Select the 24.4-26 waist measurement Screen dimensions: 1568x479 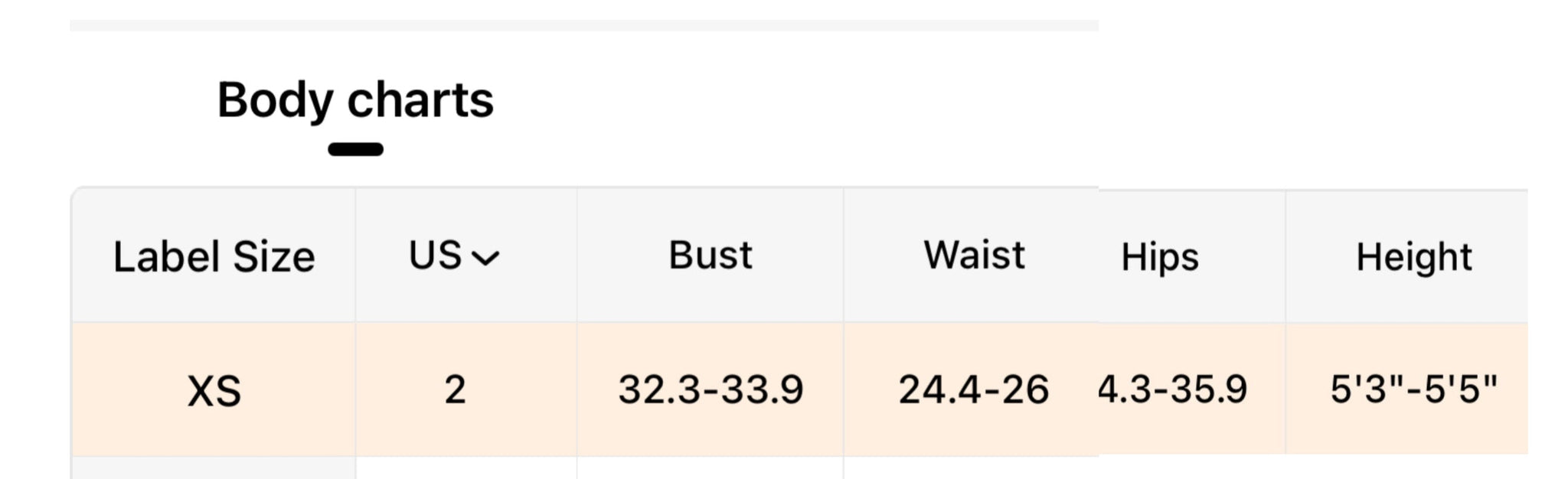click(x=972, y=389)
